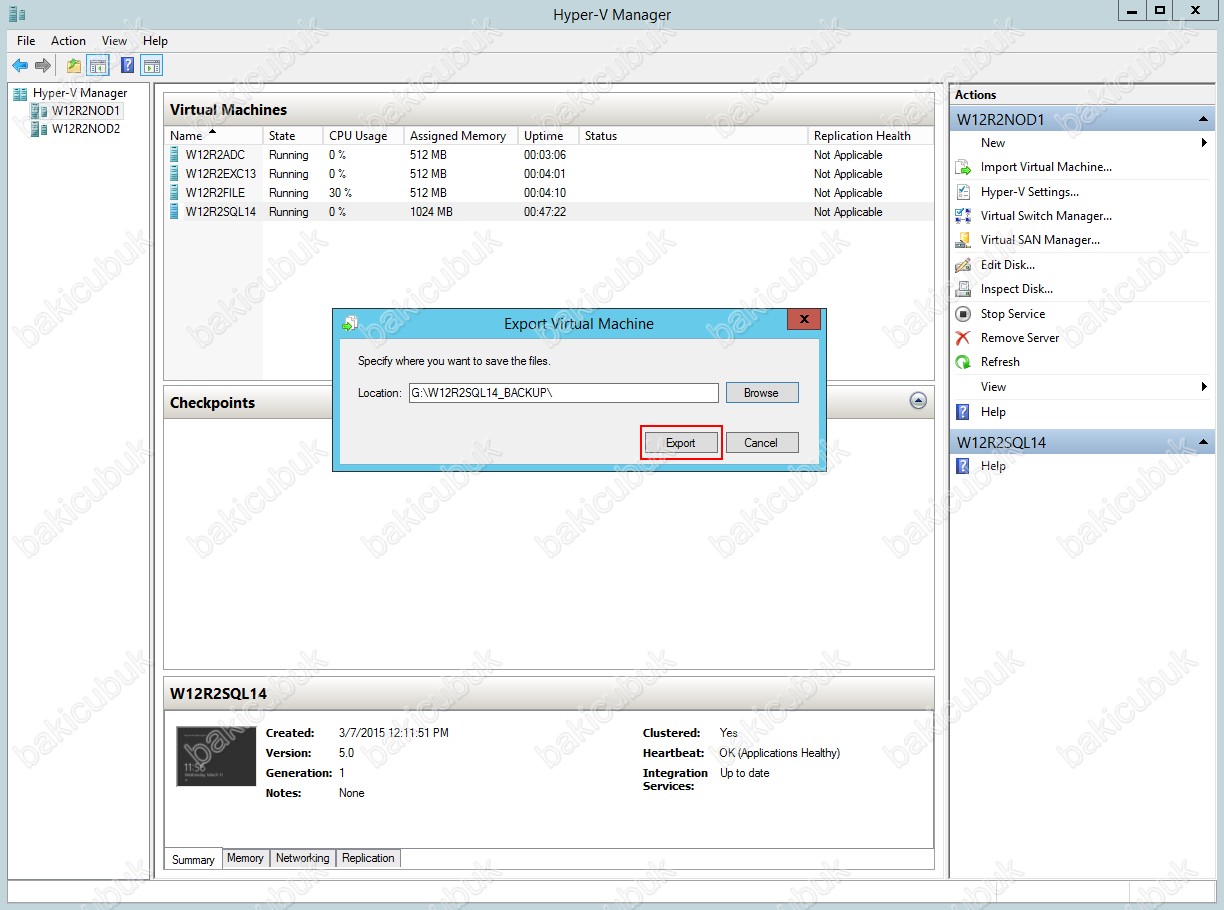Click the Virtual SAN Manager icon
Viewport: 1224px width, 910px height.
coord(963,240)
